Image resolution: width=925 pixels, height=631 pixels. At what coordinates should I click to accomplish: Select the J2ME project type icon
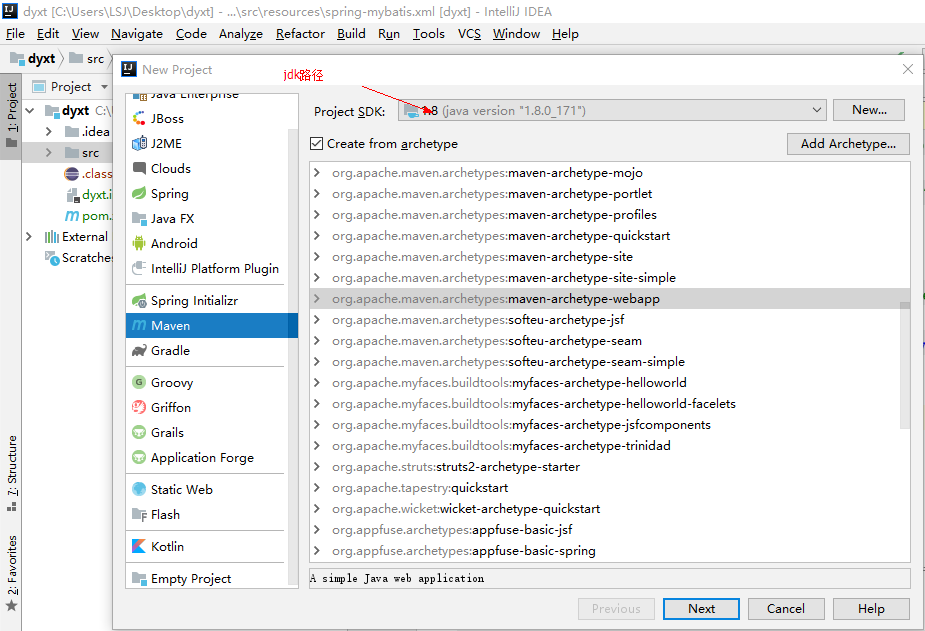[x=139, y=143]
